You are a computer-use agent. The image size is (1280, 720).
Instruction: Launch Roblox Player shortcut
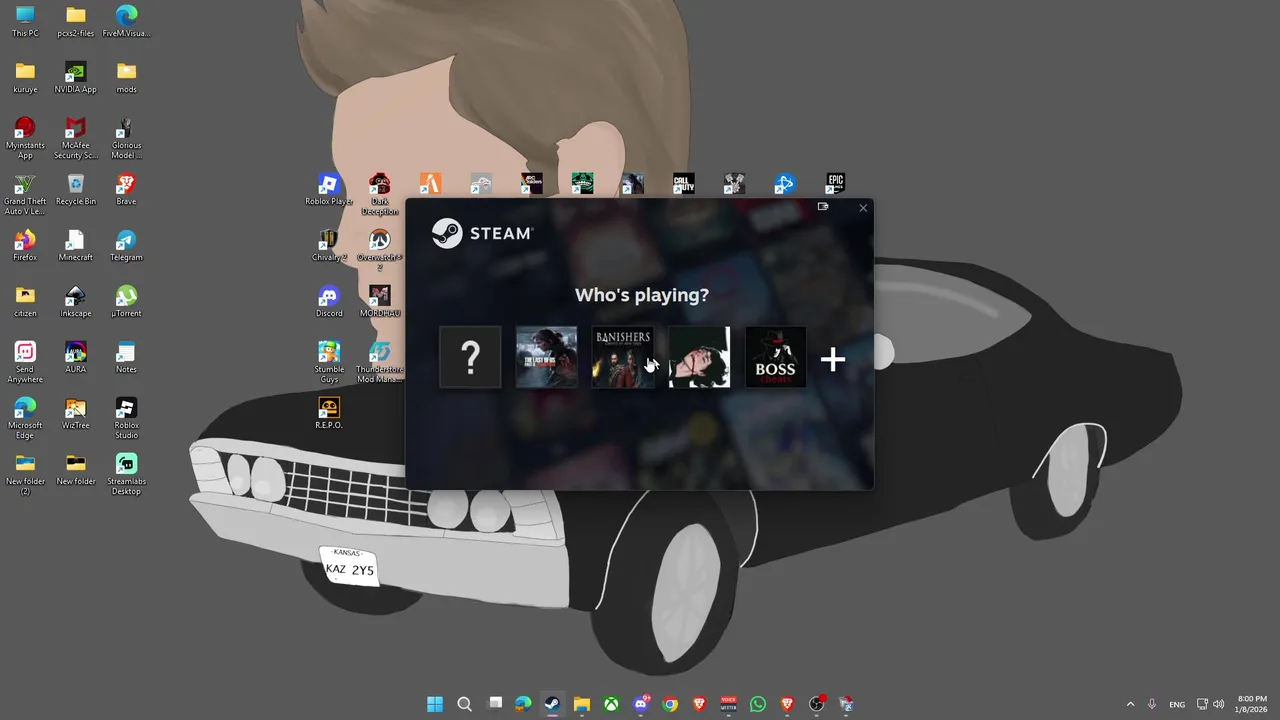pyautogui.click(x=329, y=189)
